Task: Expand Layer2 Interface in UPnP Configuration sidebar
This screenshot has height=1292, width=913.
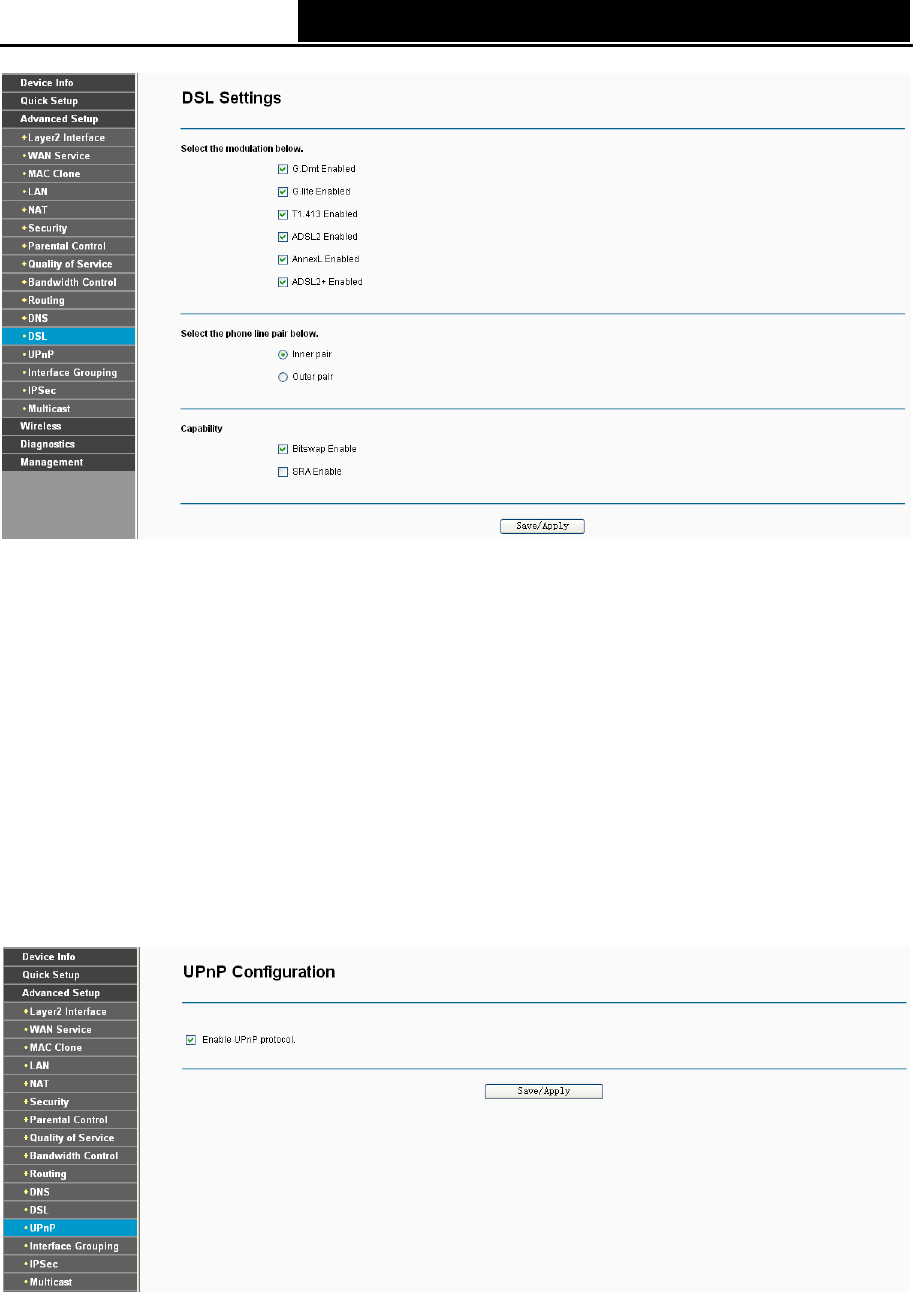Action: [68, 1011]
